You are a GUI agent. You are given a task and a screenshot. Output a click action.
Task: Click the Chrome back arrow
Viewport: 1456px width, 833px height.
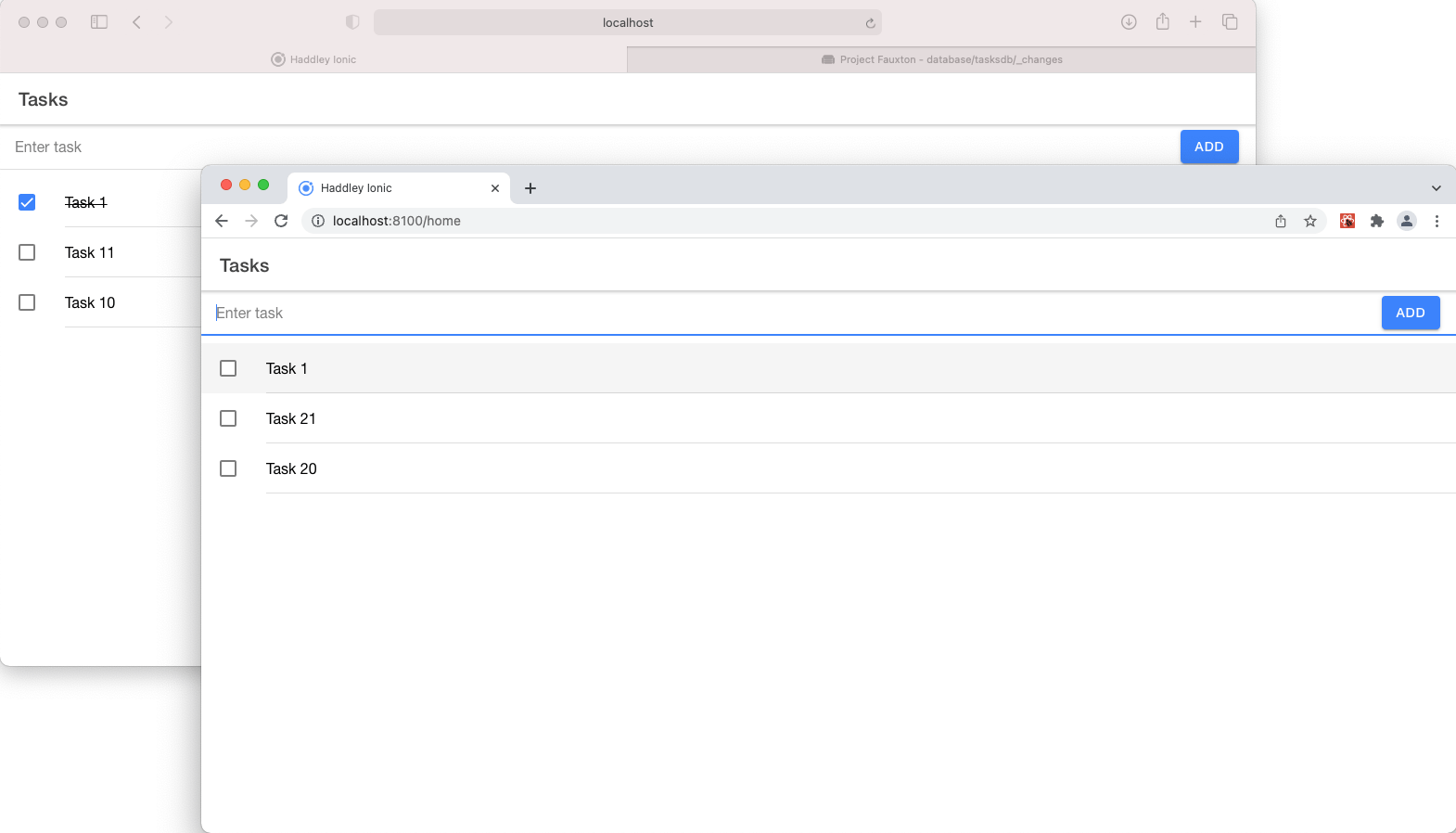pyautogui.click(x=222, y=221)
